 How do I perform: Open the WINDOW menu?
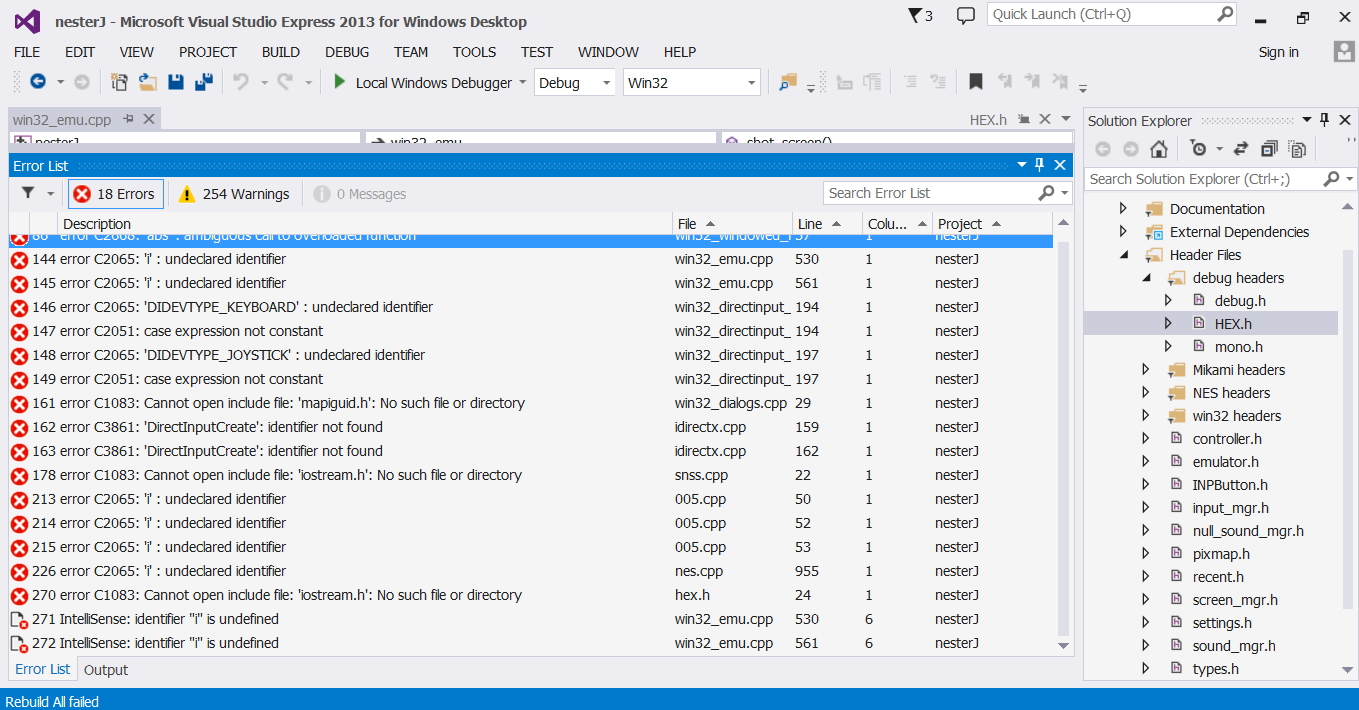pyautogui.click(x=608, y=52)
